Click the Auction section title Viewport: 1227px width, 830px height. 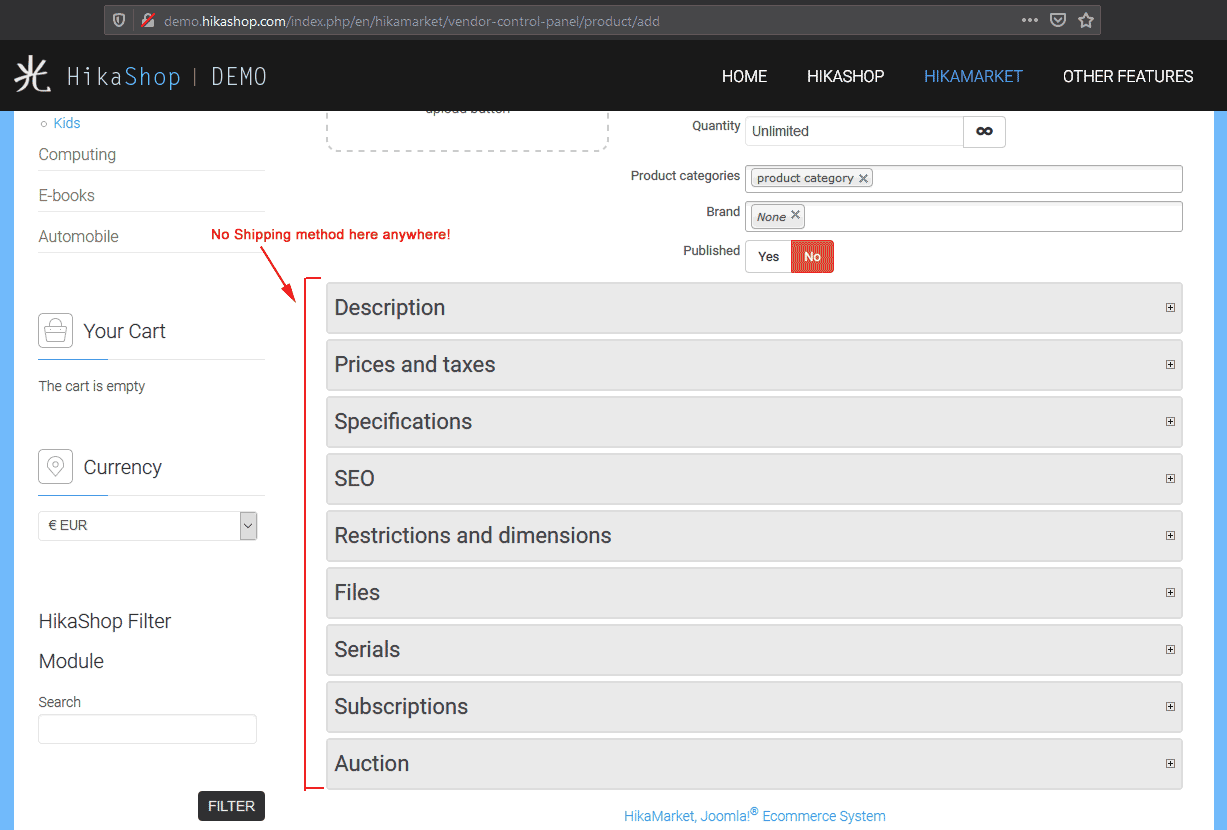click(372, 764)
